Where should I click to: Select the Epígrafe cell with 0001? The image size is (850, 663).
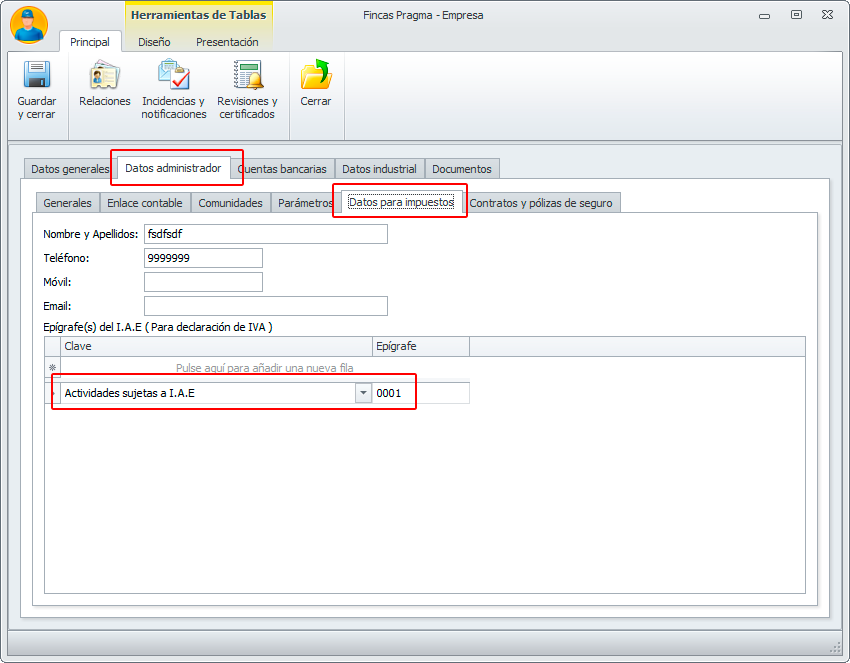(421, 393)
